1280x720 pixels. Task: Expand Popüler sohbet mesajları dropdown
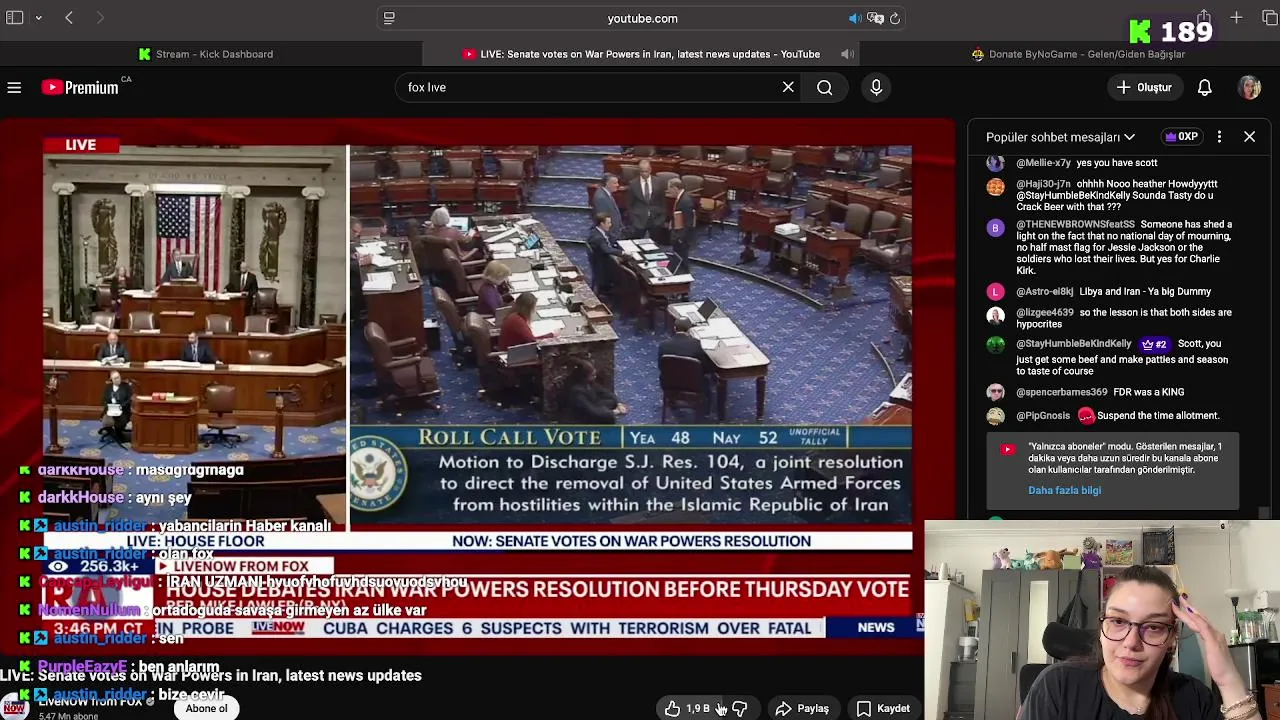[x=1060, y=137]
